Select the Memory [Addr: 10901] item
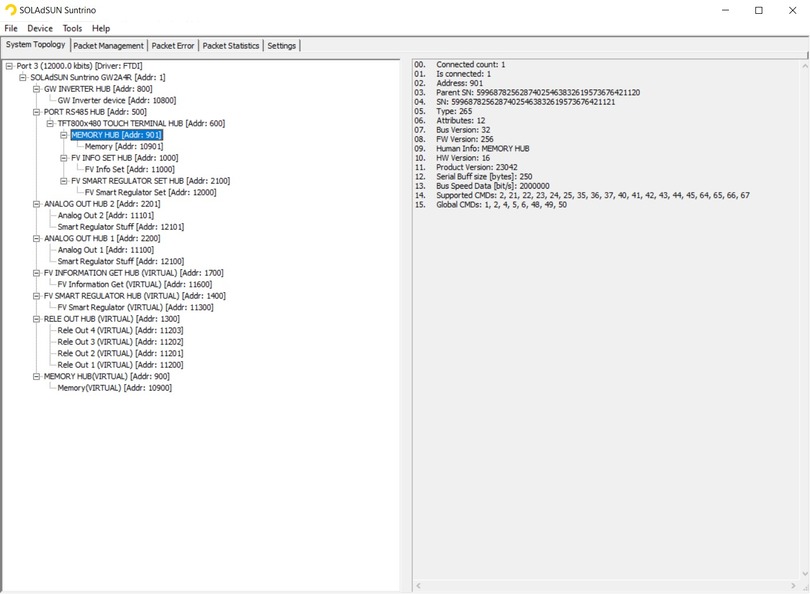810x594 pixels. 124,146
